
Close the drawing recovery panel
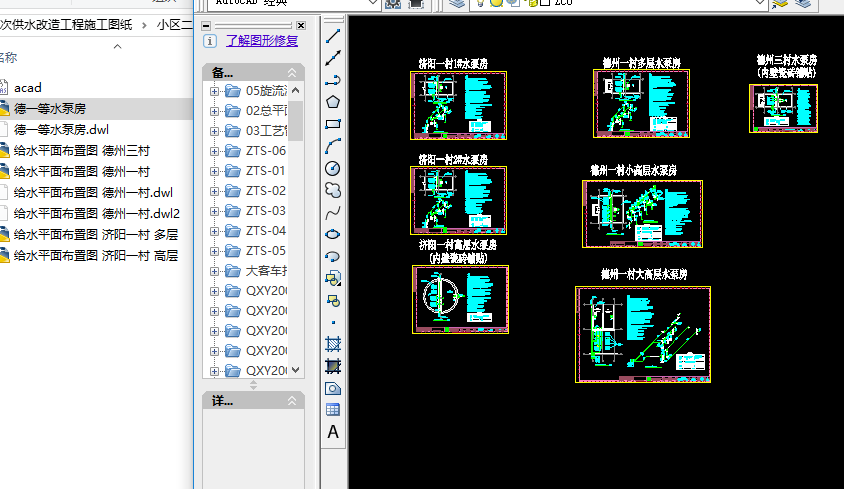[x=301, y=25]
